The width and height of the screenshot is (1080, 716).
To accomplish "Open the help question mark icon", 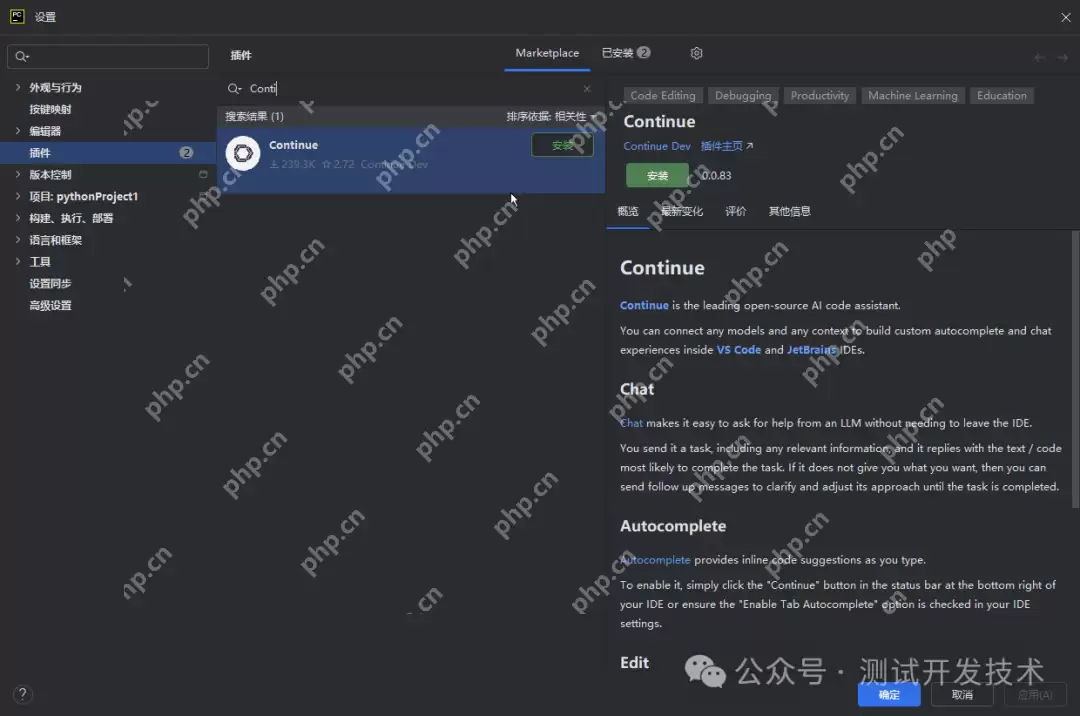I will tap(22, 694).
